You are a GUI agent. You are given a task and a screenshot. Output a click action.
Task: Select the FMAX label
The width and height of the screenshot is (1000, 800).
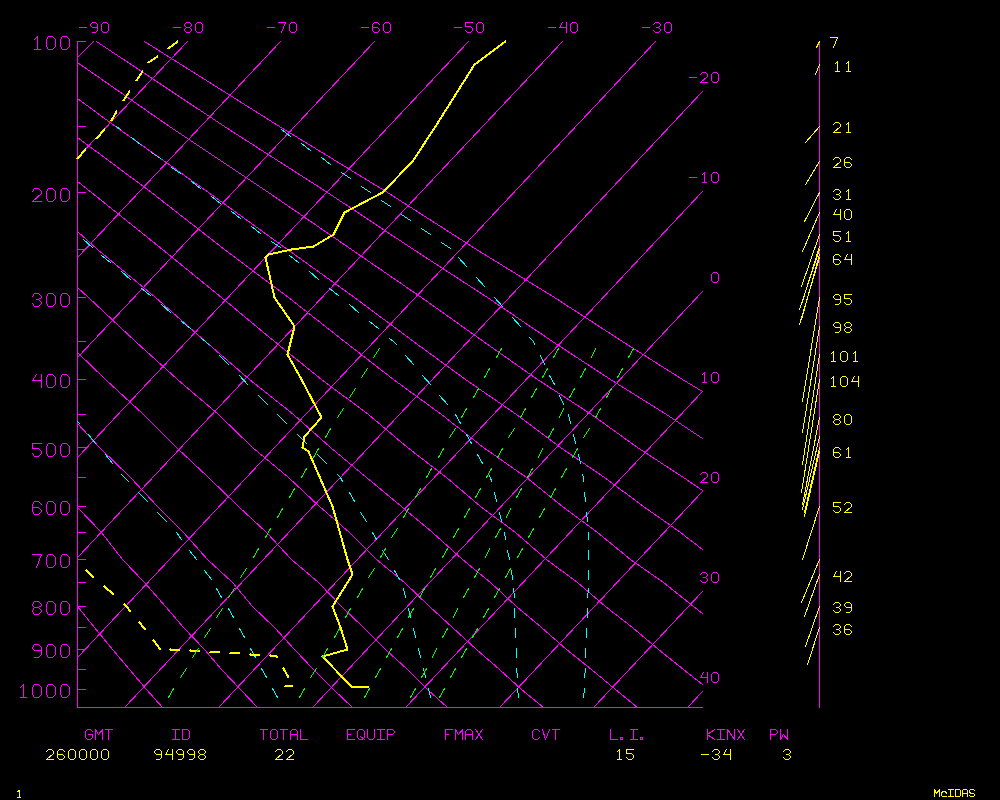463,735
